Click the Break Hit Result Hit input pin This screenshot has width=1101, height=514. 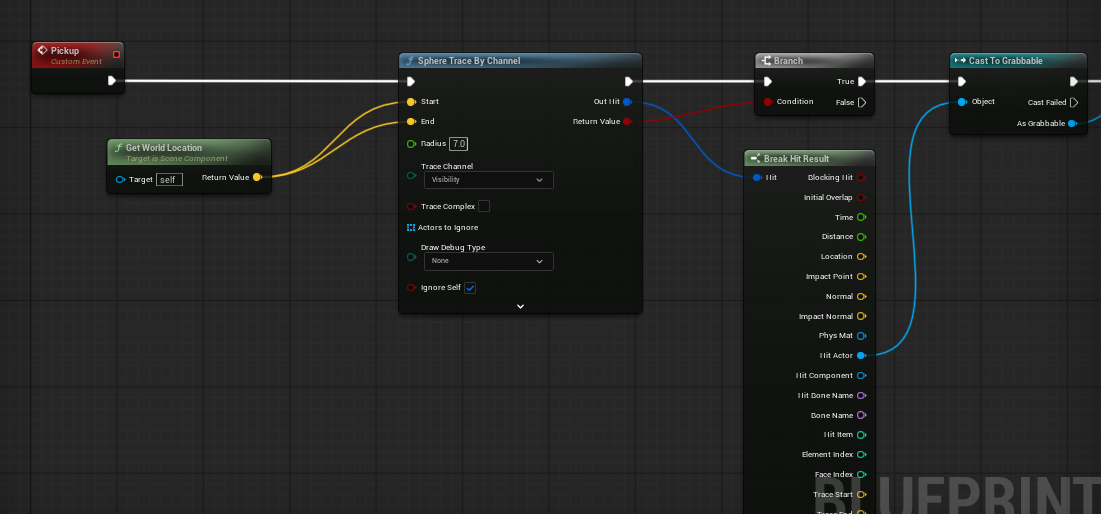click(756, 178)
